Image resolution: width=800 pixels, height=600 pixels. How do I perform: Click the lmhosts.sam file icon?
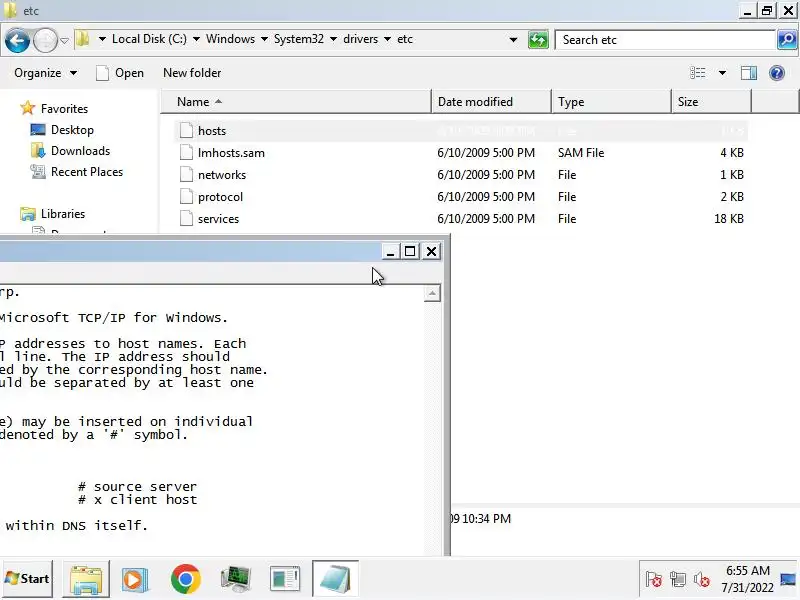[186, 153]
